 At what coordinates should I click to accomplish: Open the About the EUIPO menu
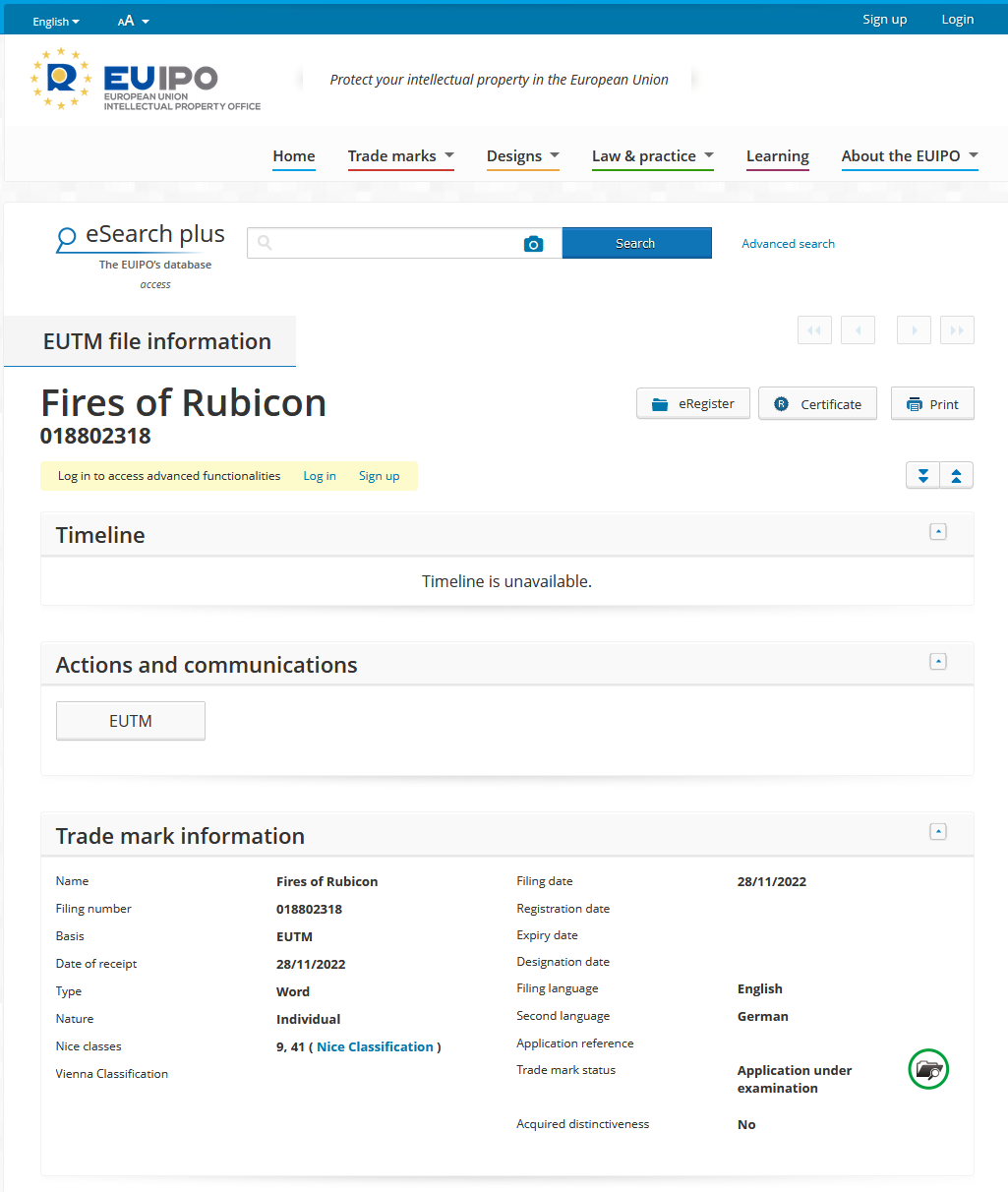click(x=910, y=156)
